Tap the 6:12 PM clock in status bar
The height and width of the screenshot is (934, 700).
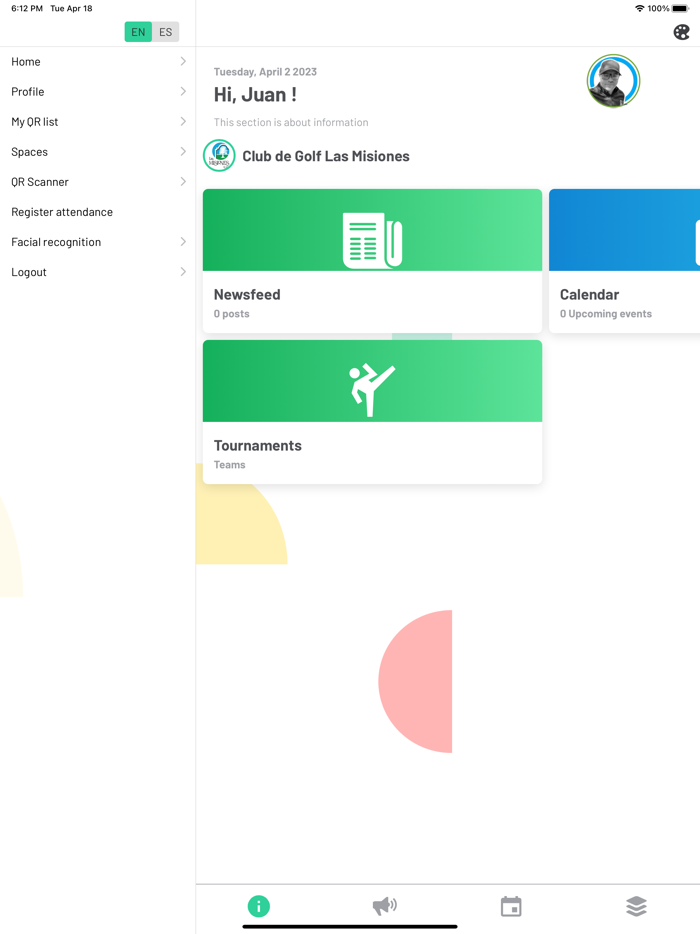pos(27,8)
